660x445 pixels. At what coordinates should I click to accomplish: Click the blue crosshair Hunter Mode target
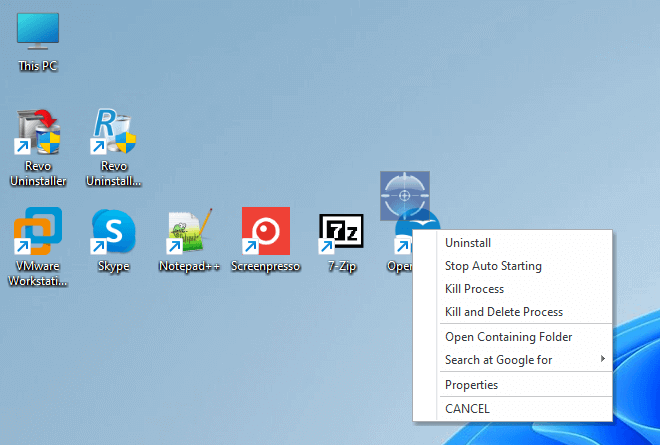click(405, 195)
